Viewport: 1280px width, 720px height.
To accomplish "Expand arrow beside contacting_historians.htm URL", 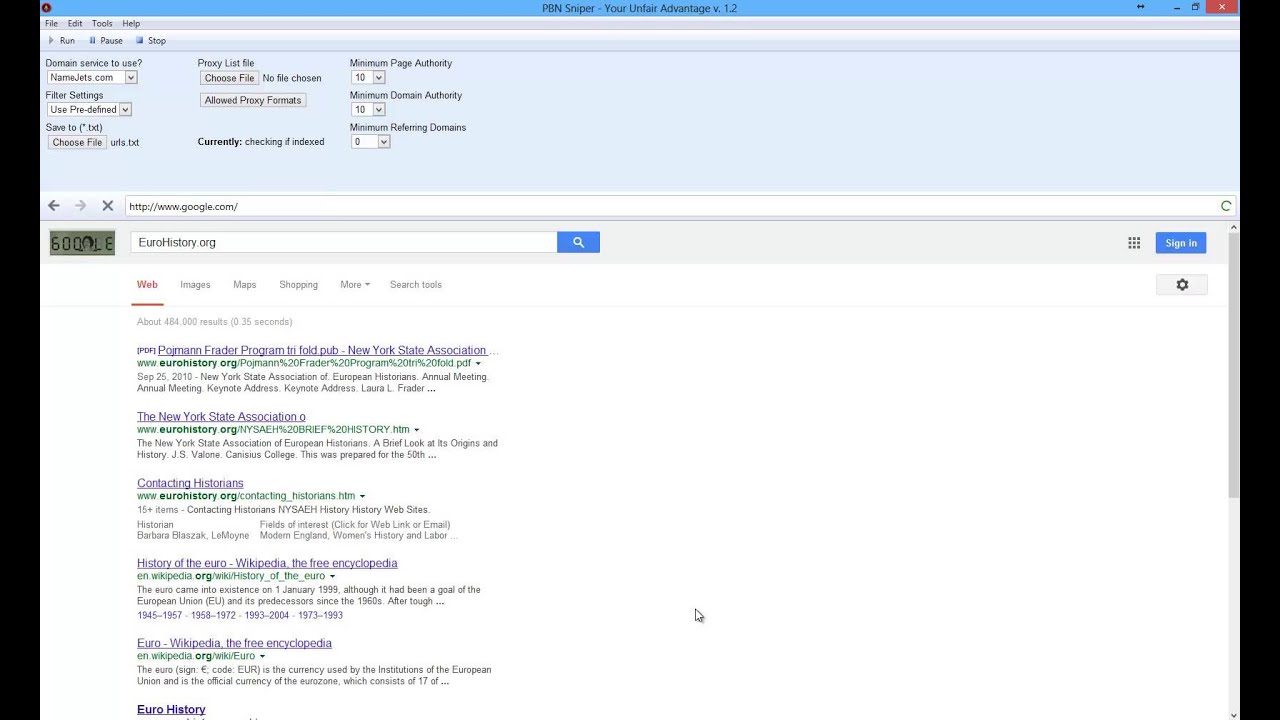I will click(x=362, y=496).
